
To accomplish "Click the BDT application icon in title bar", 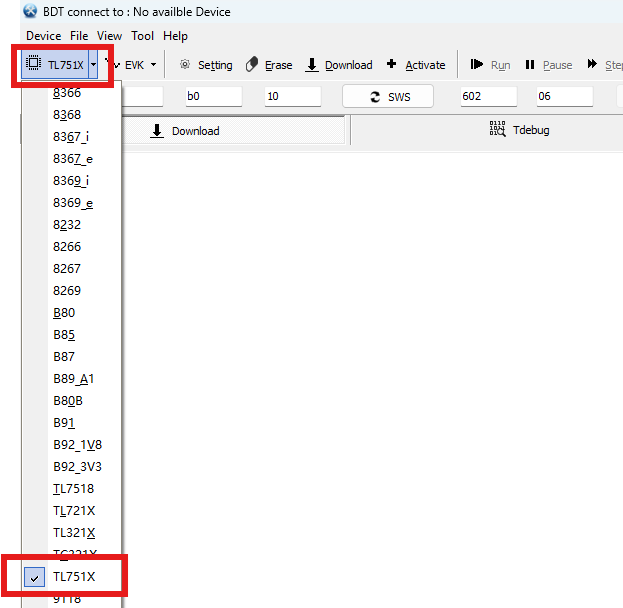I will (x=30, y=11).
